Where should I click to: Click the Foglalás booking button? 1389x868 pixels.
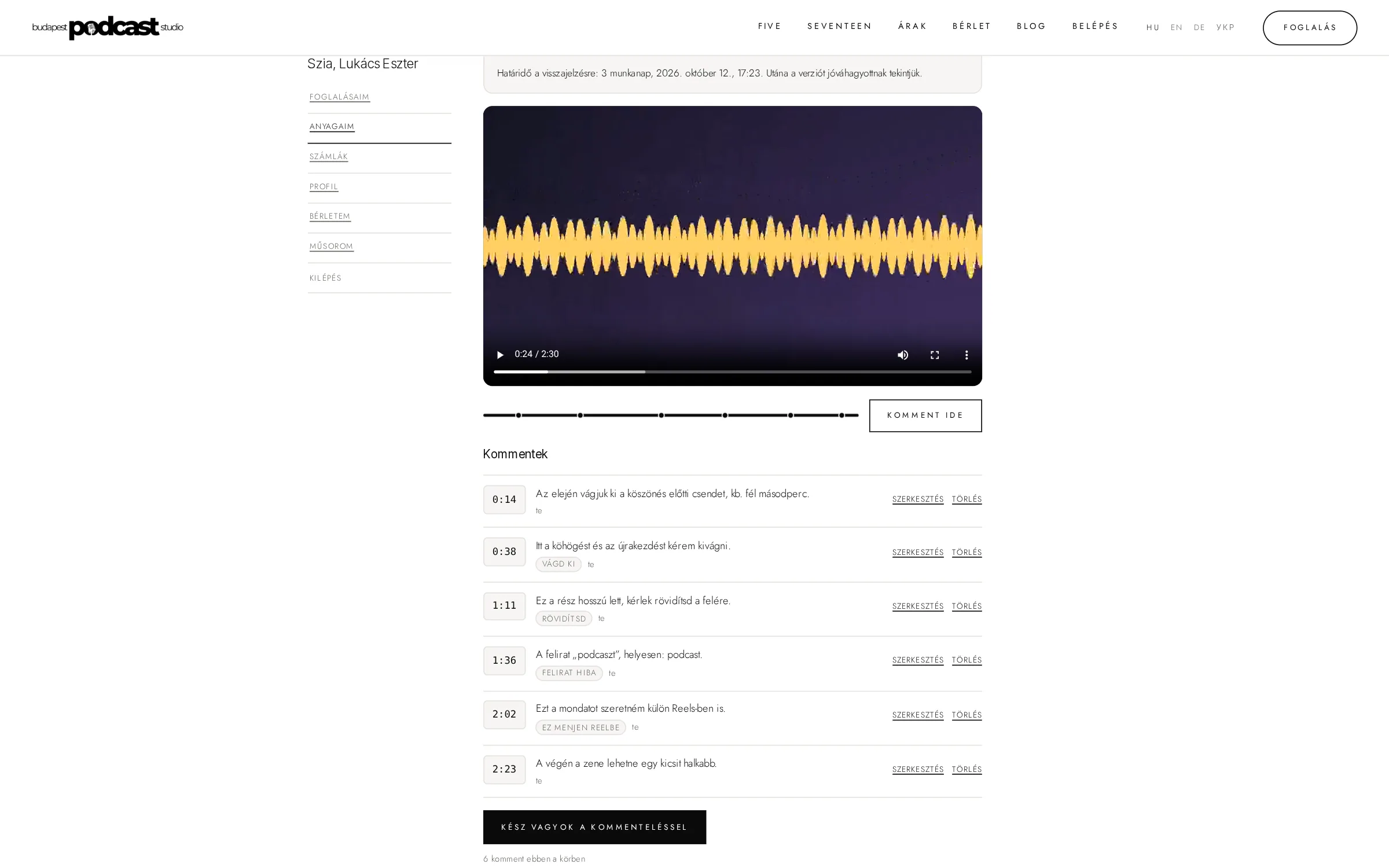[1310, 27]
